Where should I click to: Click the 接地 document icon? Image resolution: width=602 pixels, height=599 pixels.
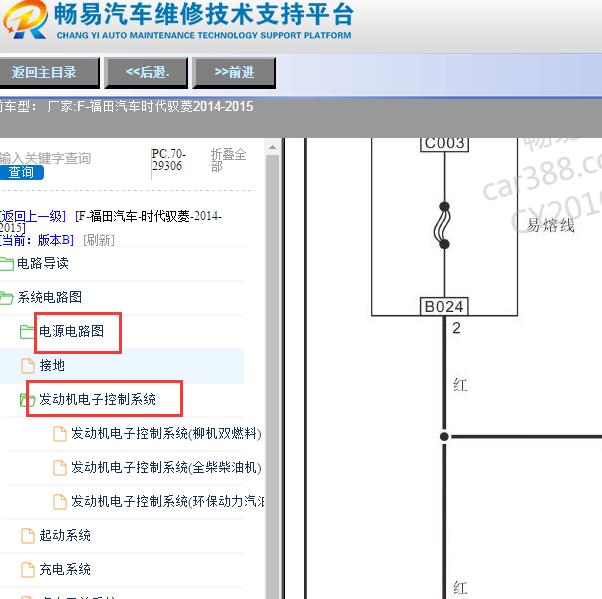(28, 366)
